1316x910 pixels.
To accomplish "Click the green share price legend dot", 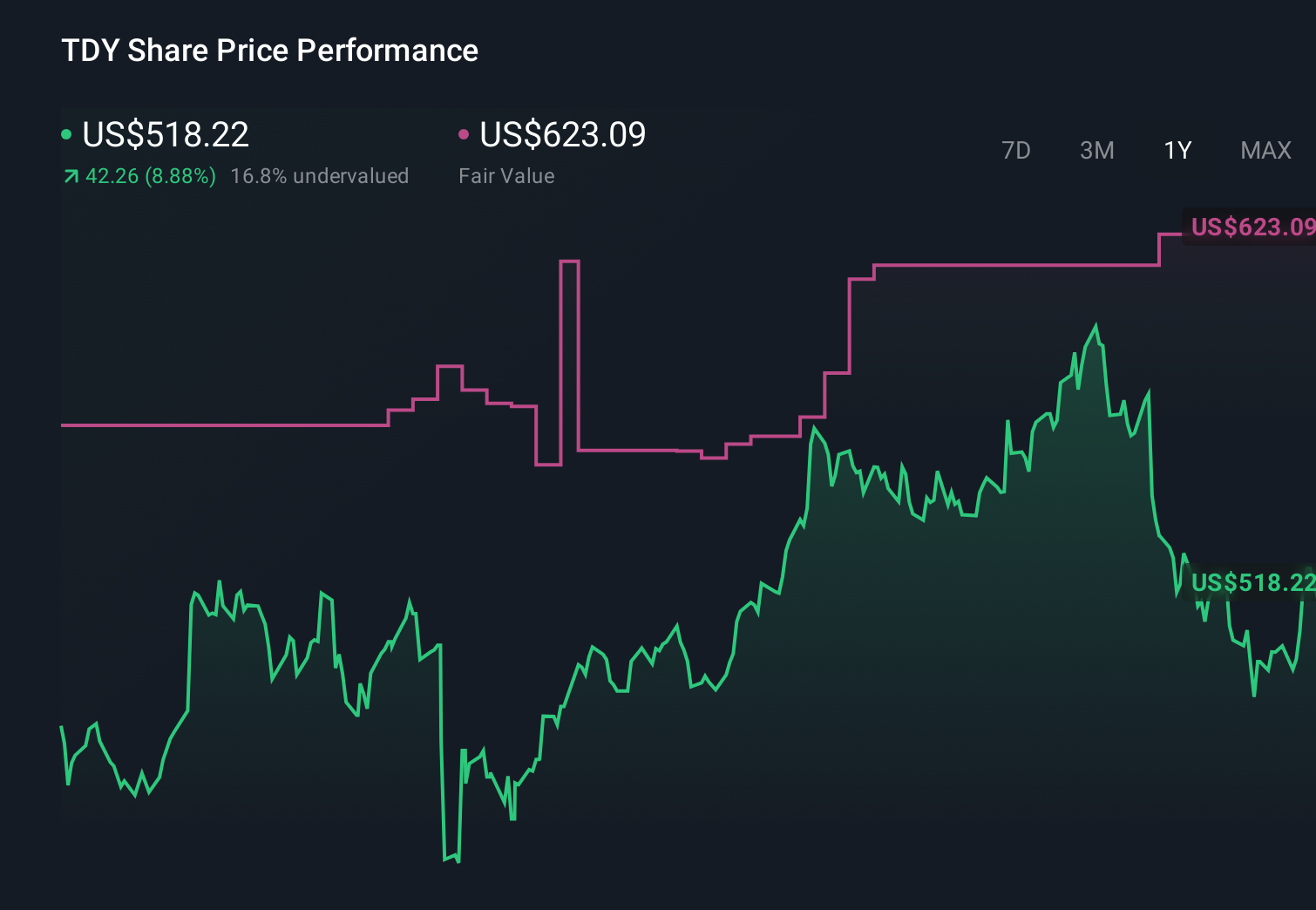I will tap(67, 133).
